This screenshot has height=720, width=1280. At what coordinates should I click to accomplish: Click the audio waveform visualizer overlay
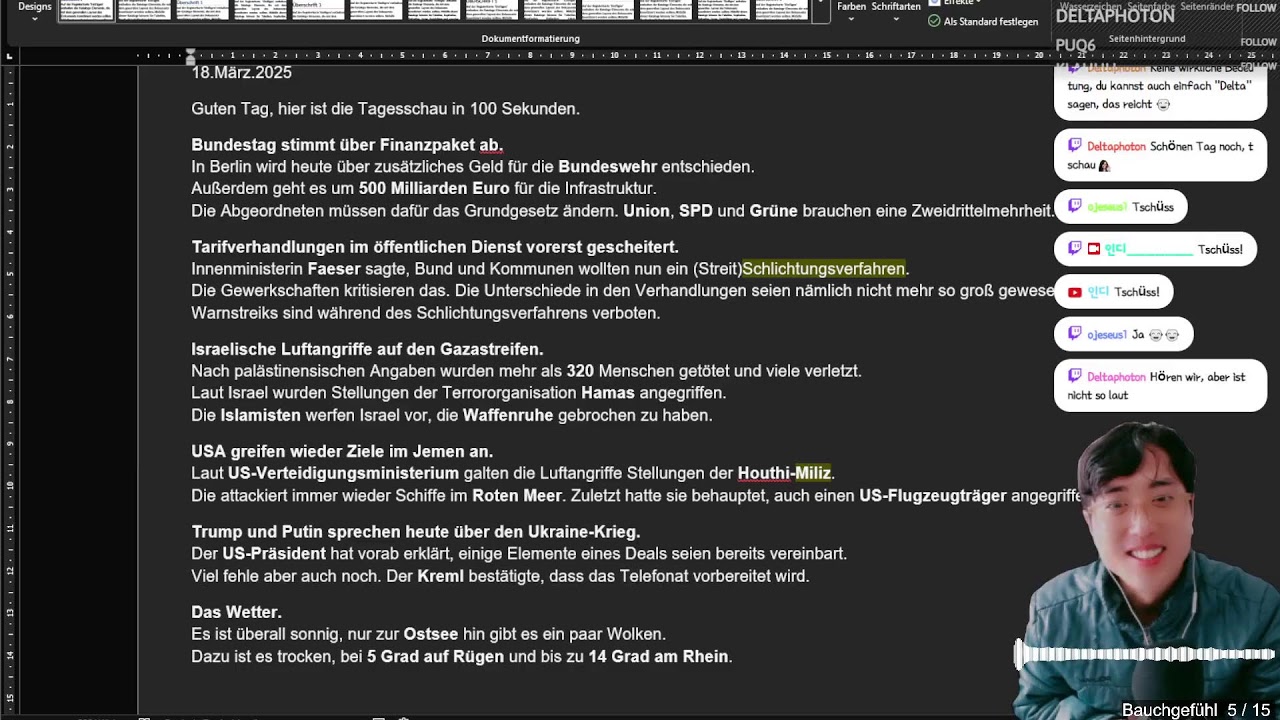[1144, 655]
